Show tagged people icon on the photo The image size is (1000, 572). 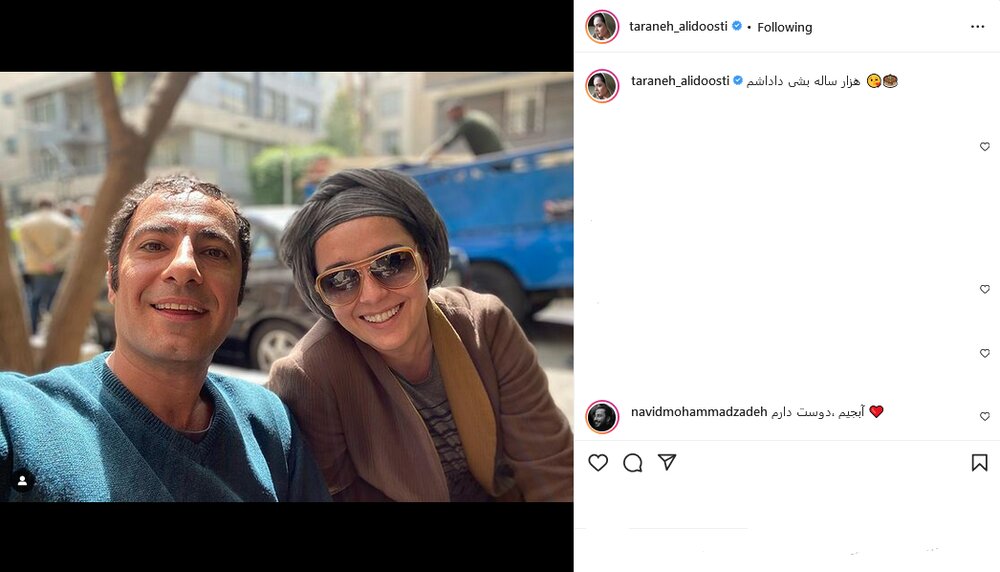tap(22, 481)
